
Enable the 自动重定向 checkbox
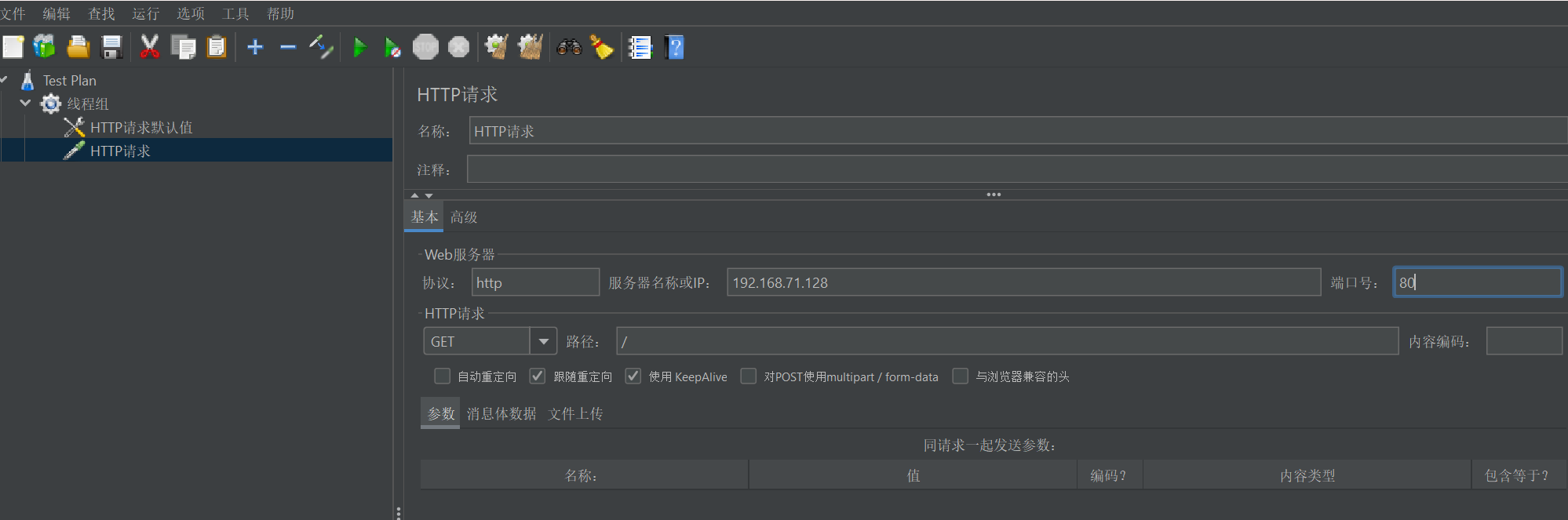click(443, 376)
